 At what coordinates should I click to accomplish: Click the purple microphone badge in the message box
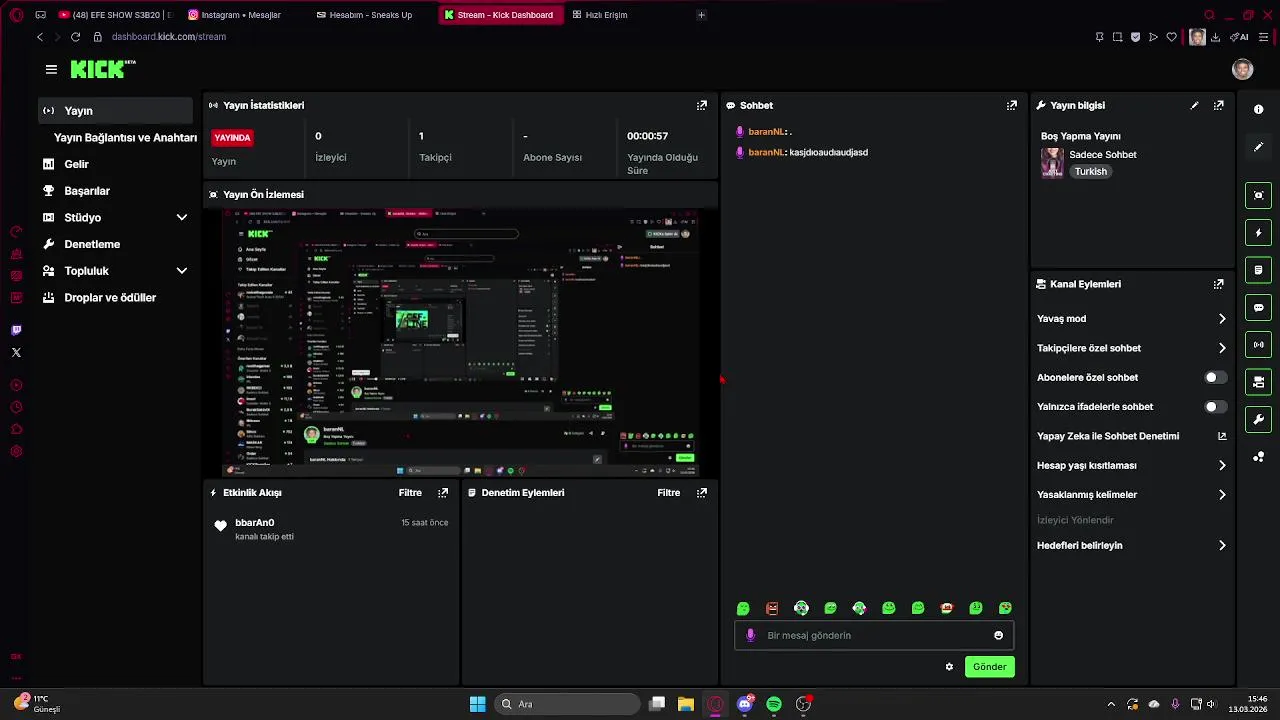tap(751, 635)
